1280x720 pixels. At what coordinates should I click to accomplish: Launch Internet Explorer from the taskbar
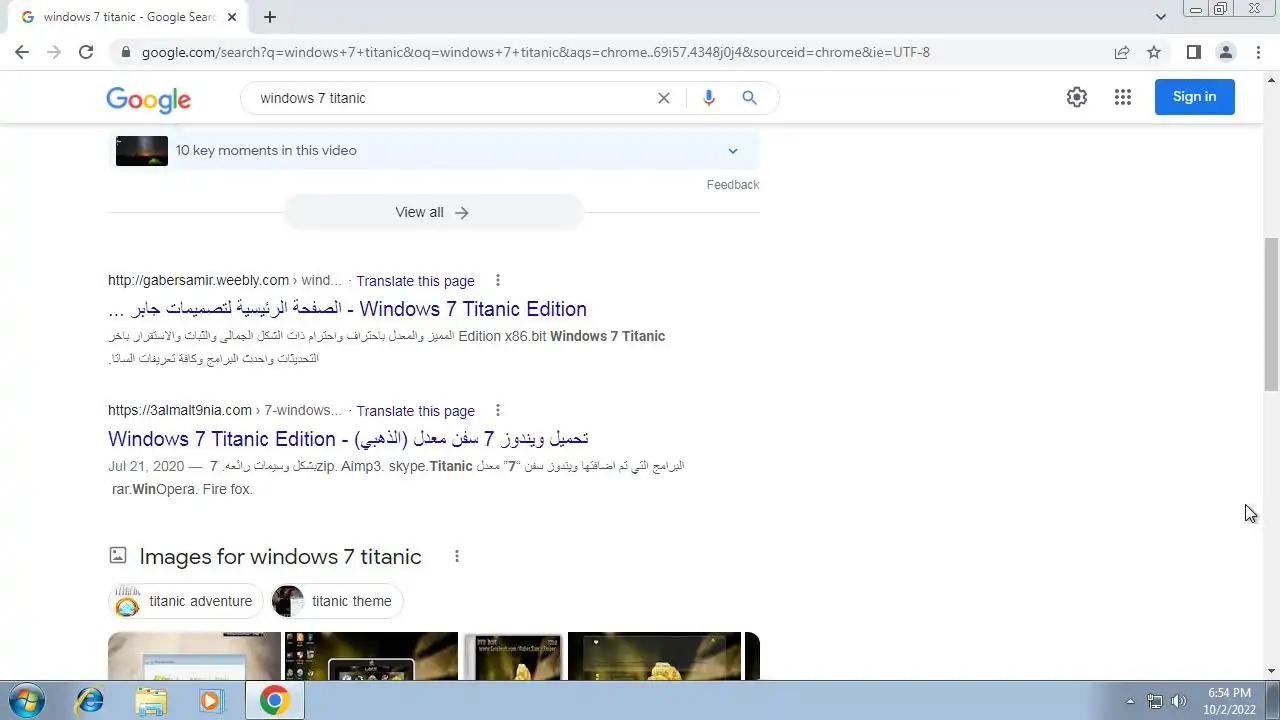(x=89, y=701)
